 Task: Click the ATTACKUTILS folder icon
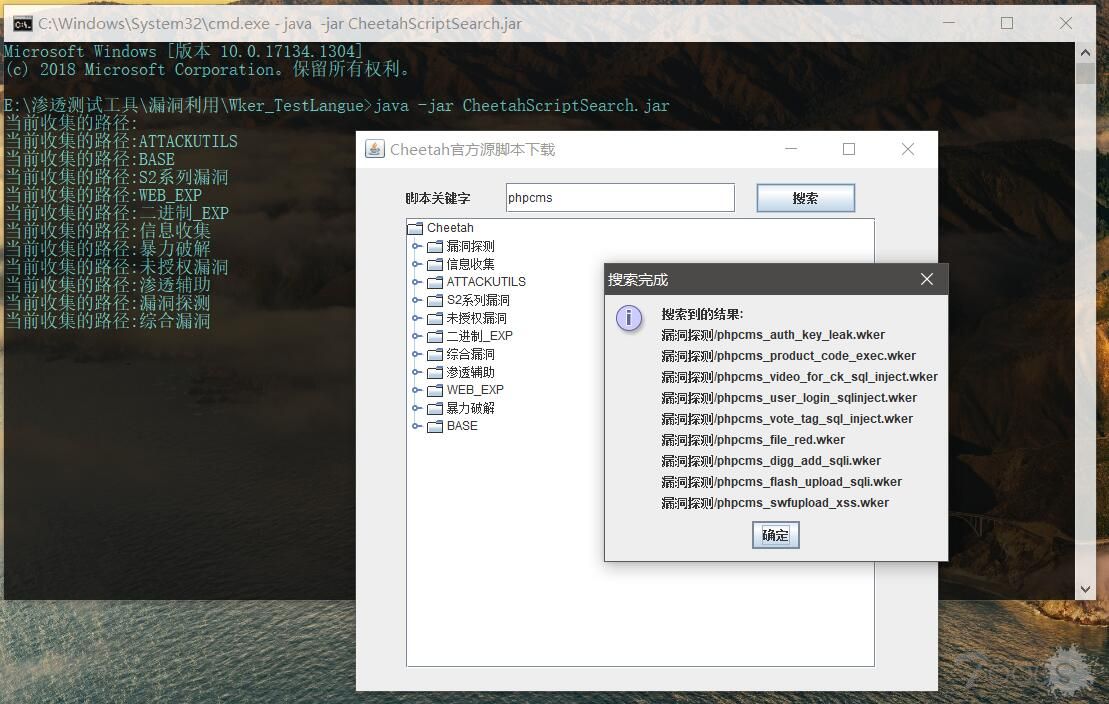tap(435, 282)
